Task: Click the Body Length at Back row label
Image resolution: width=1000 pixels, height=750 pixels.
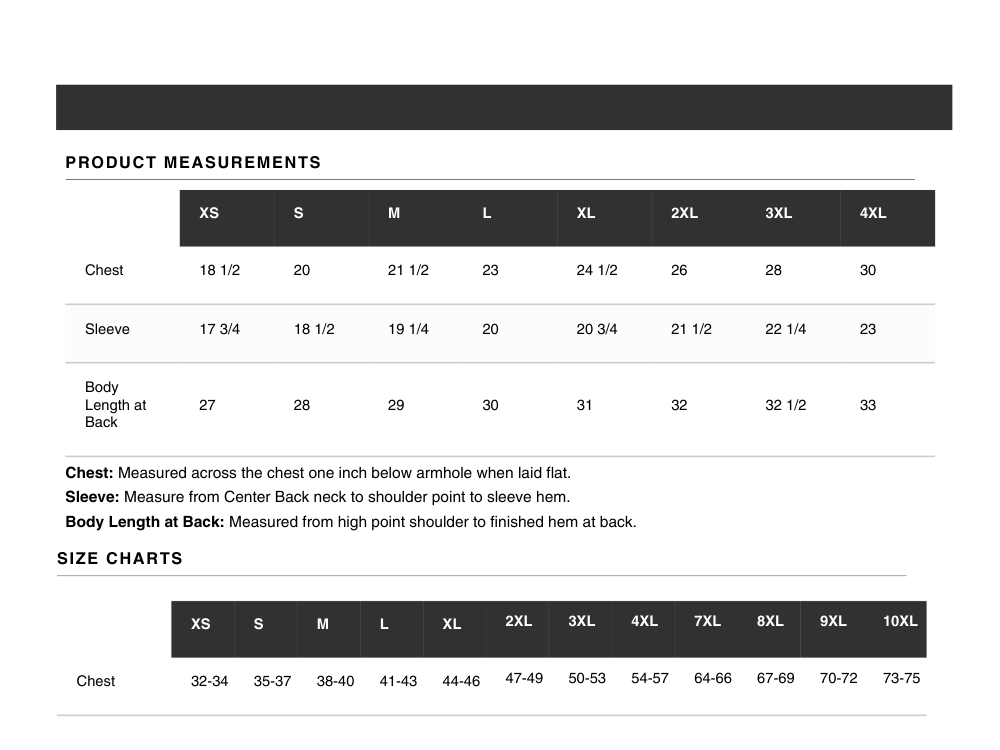Action: [x=115, y=405]
